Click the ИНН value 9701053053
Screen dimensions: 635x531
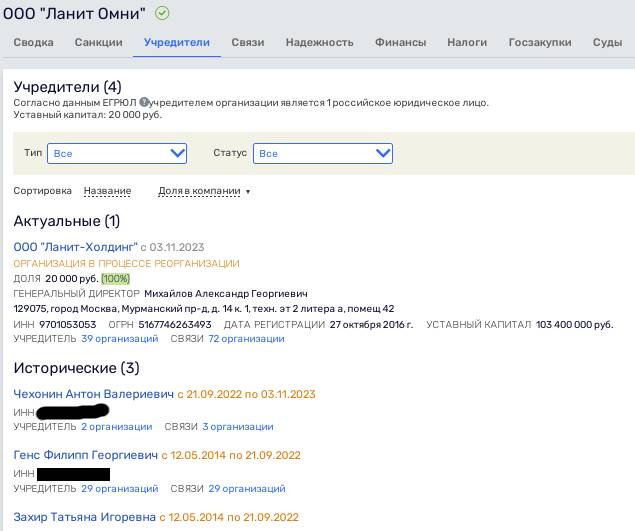[68, 324]
